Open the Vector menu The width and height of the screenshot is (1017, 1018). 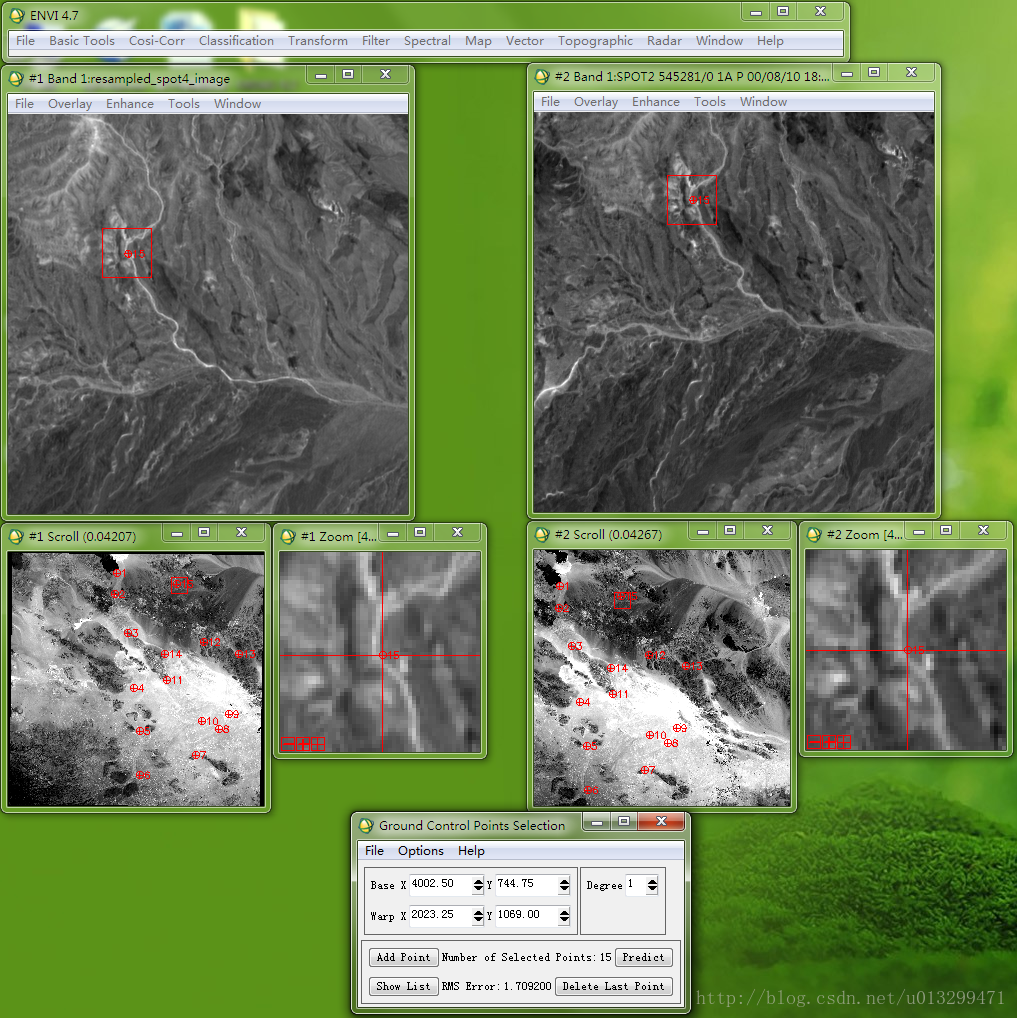[x=525, y=40]
